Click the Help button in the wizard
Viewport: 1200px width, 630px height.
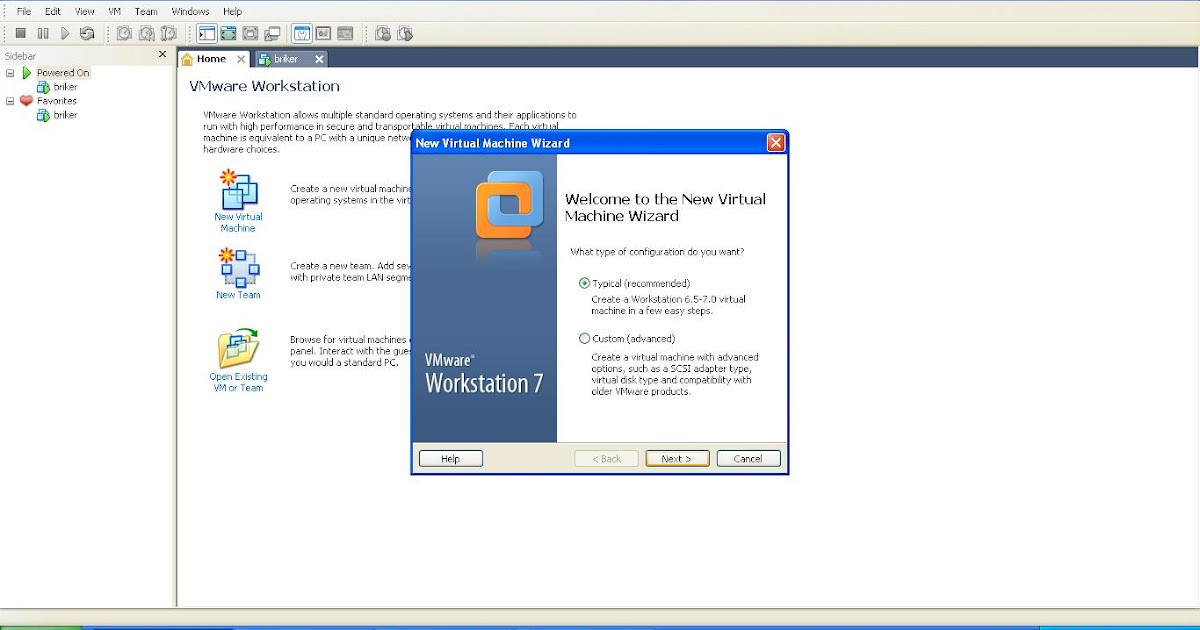(x=450, y=459)
